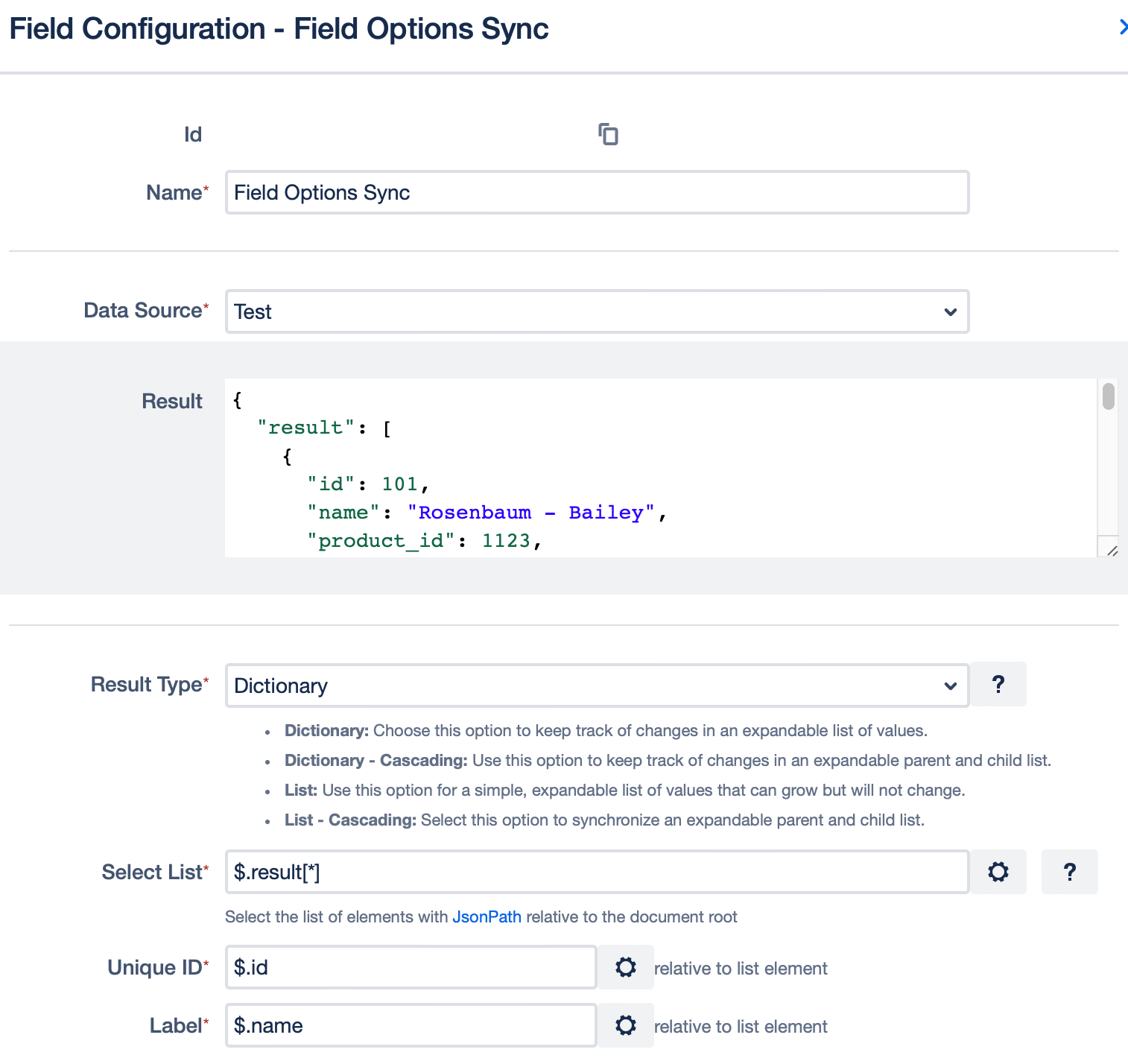Click the Field Configuration page heading

(x=279, y=29)
